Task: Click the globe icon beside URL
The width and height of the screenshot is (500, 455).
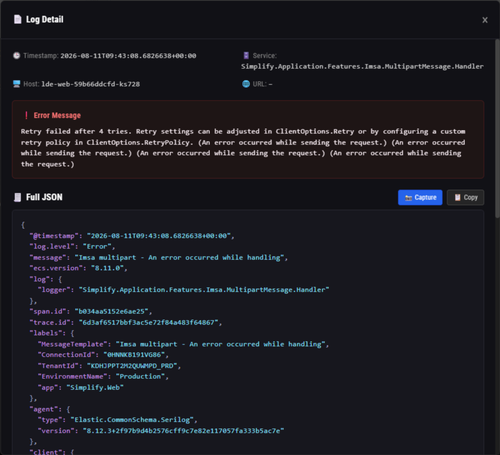Action: [246, 84]
